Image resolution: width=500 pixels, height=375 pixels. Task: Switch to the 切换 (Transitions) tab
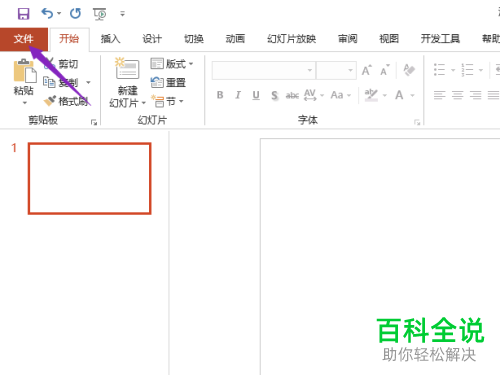(x=194, y=39)
